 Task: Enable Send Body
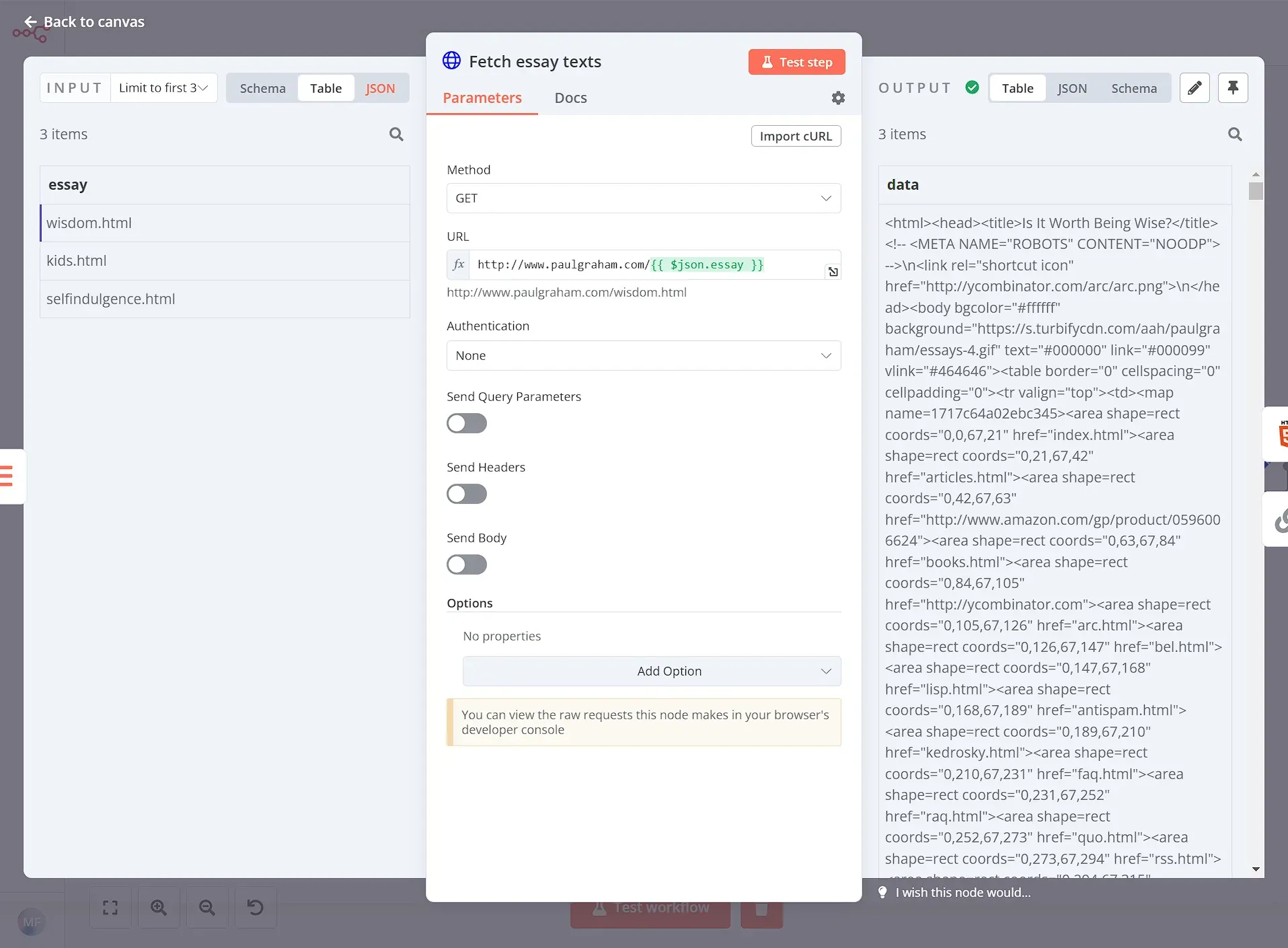point(466,564)
